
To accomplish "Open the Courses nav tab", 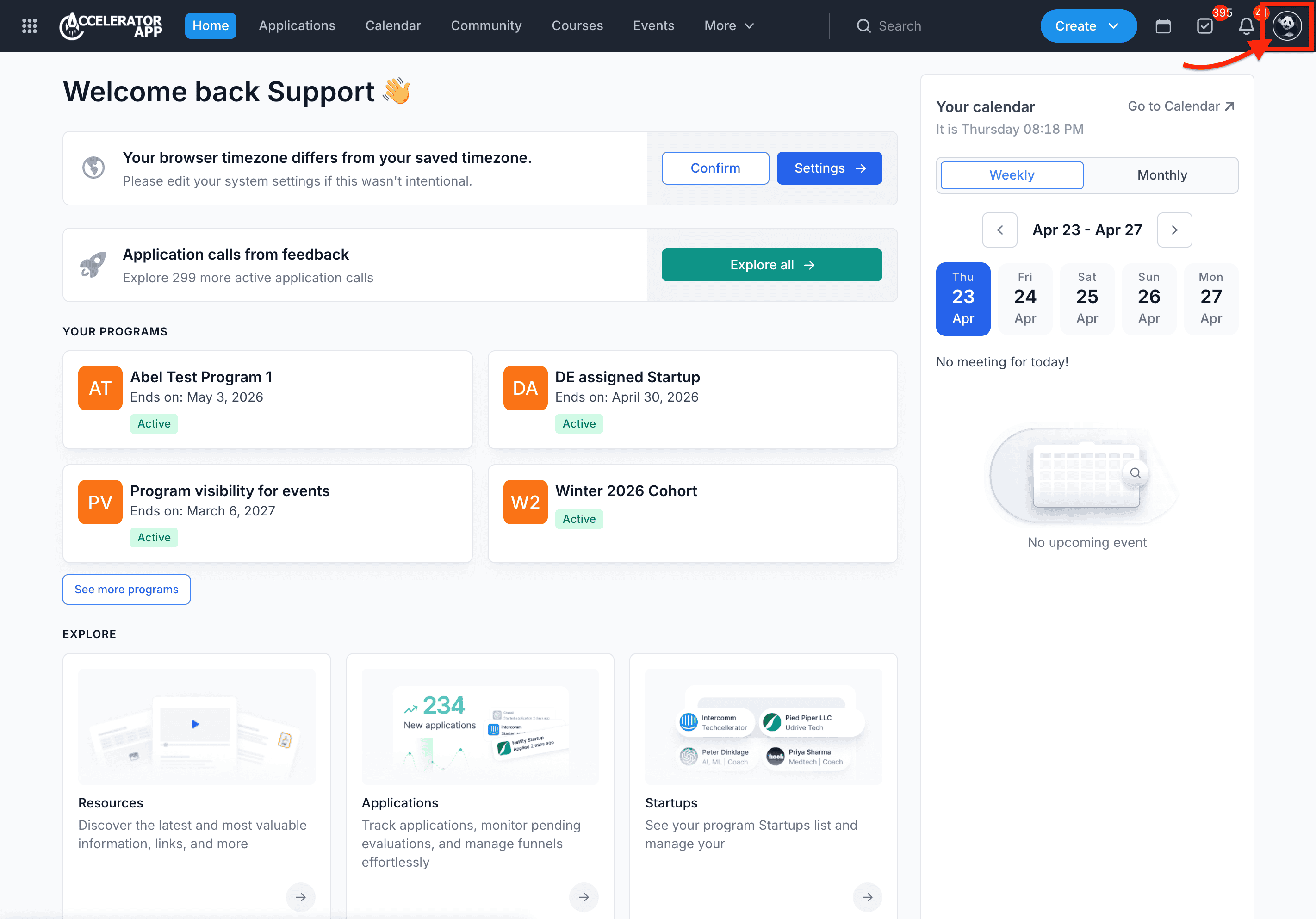I will [577, 26].
